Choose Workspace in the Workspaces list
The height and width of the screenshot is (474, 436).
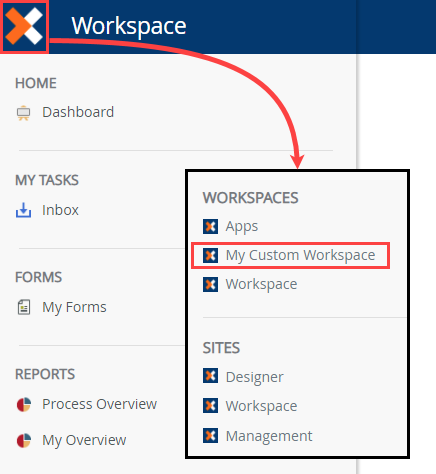point(261,285)
